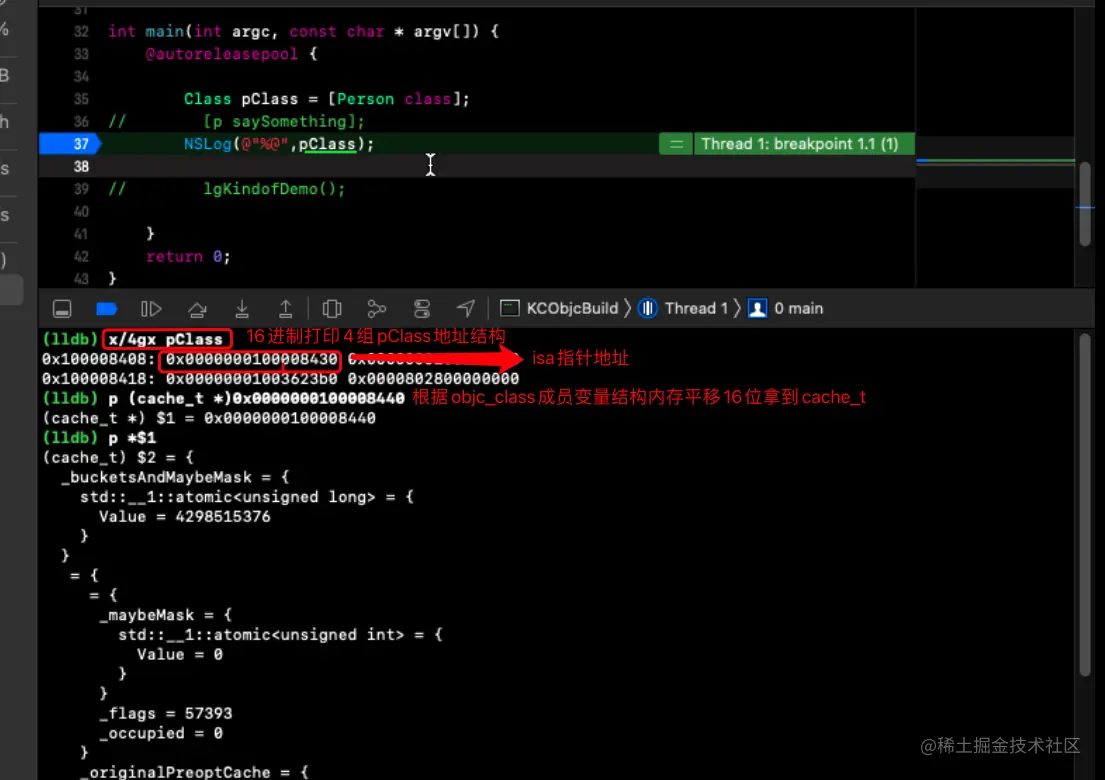Click the x/4gx pClass command in the console

pos(166,339)
